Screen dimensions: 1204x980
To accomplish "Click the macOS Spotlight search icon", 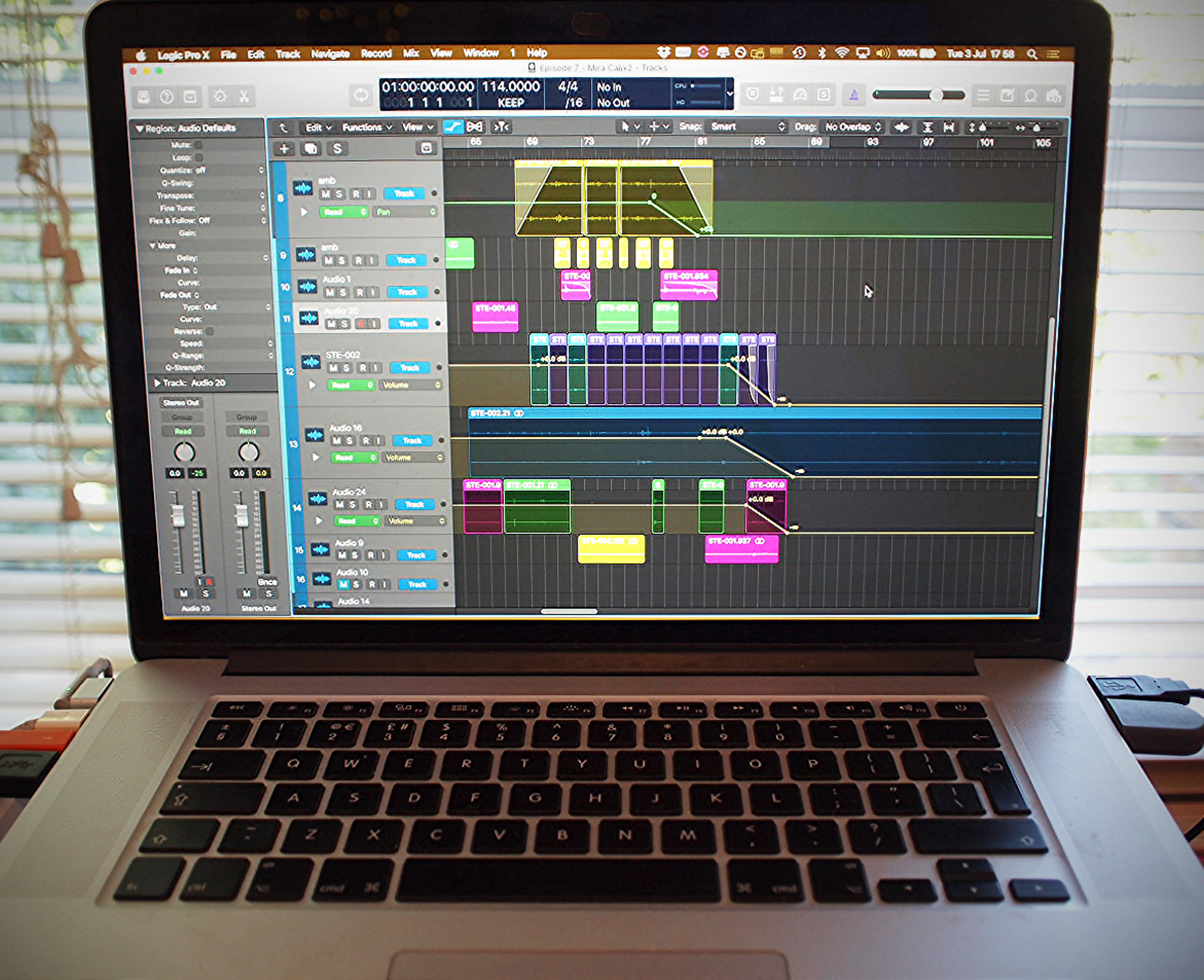I will (1032, 54).
